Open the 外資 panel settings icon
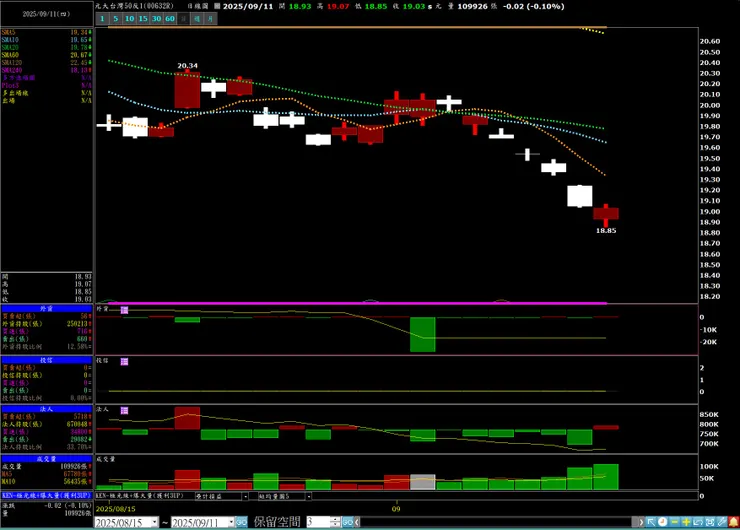The height and width of the screenshot is (530, 740). tap(124, 310)
